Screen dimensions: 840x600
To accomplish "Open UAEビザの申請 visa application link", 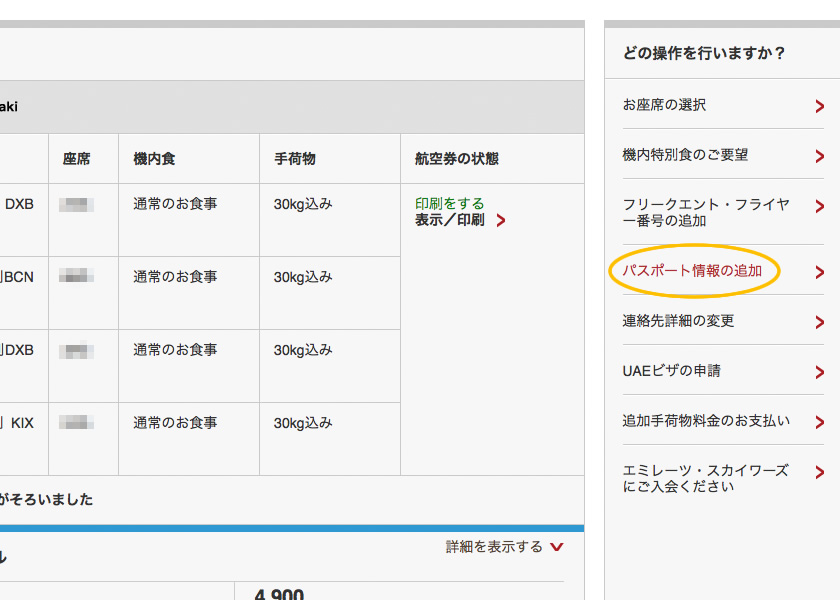I will (x=671, y=370).
